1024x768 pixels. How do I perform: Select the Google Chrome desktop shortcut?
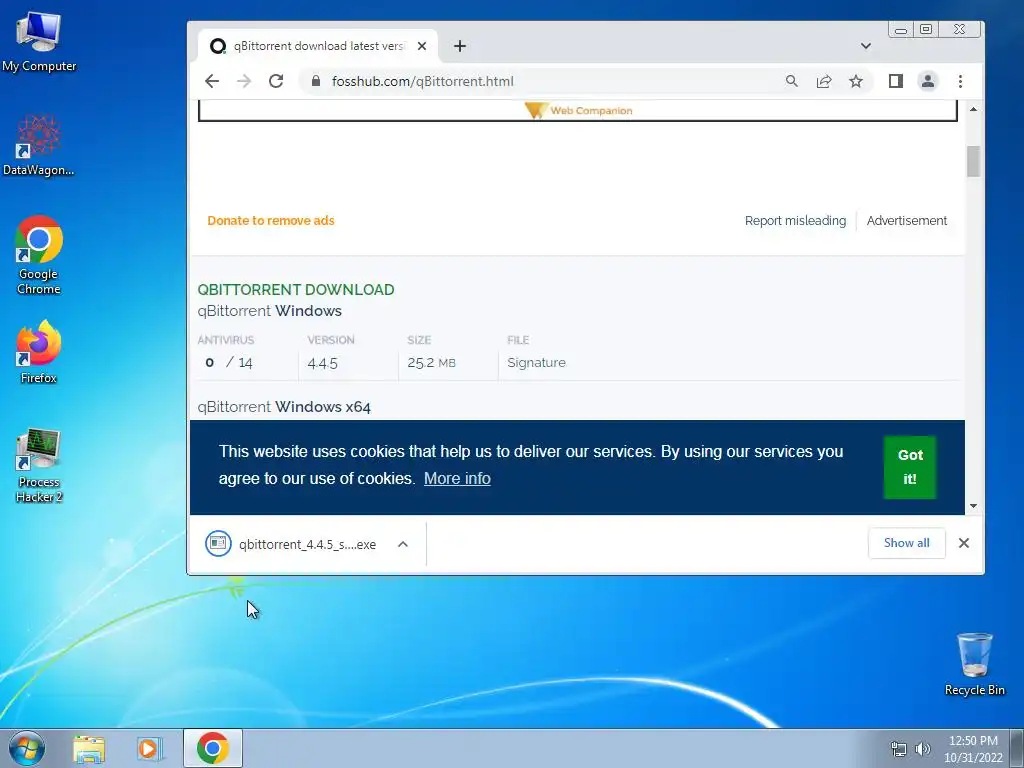tap(39, 255)
